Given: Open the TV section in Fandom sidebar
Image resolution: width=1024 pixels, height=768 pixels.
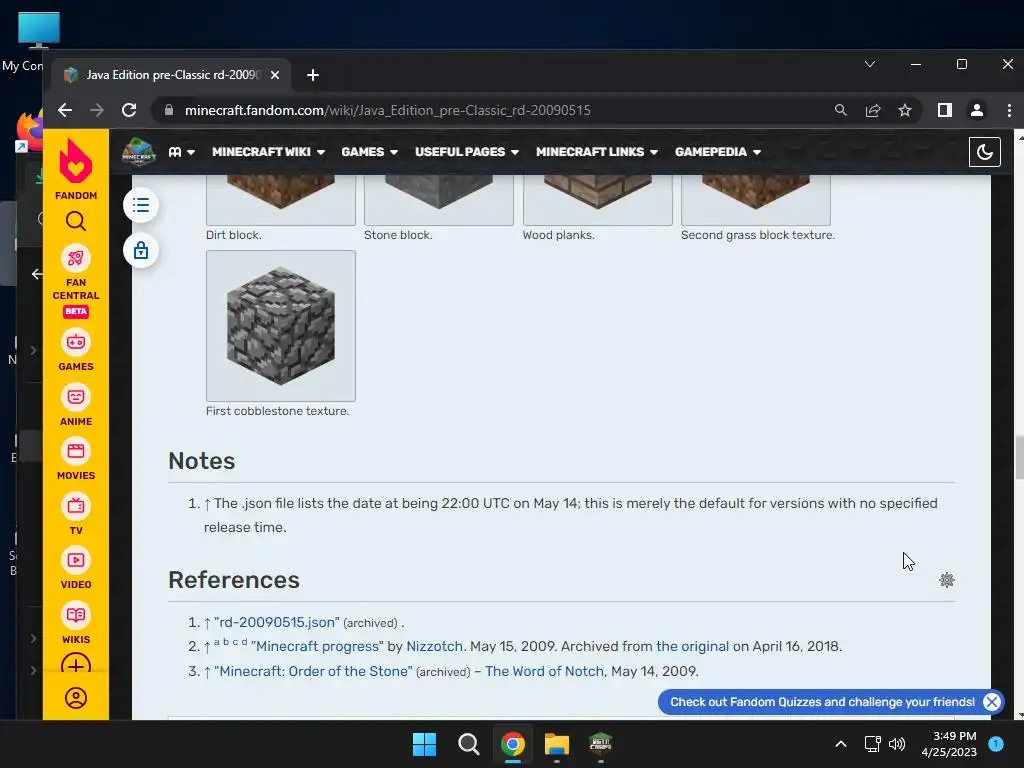Looking at the screenshot, I should click(x=76, y=514).
